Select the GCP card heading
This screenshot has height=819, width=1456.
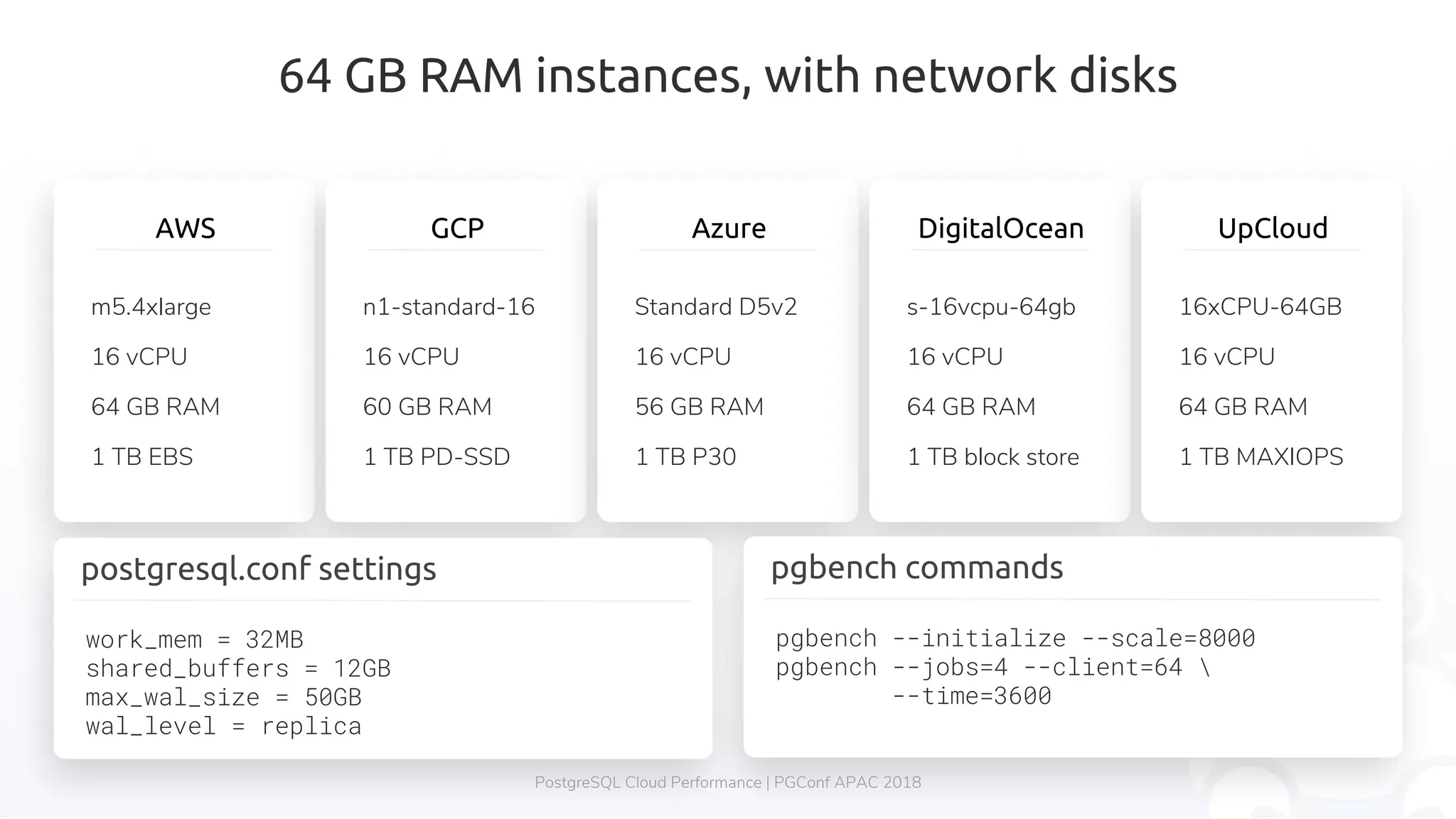457,228
